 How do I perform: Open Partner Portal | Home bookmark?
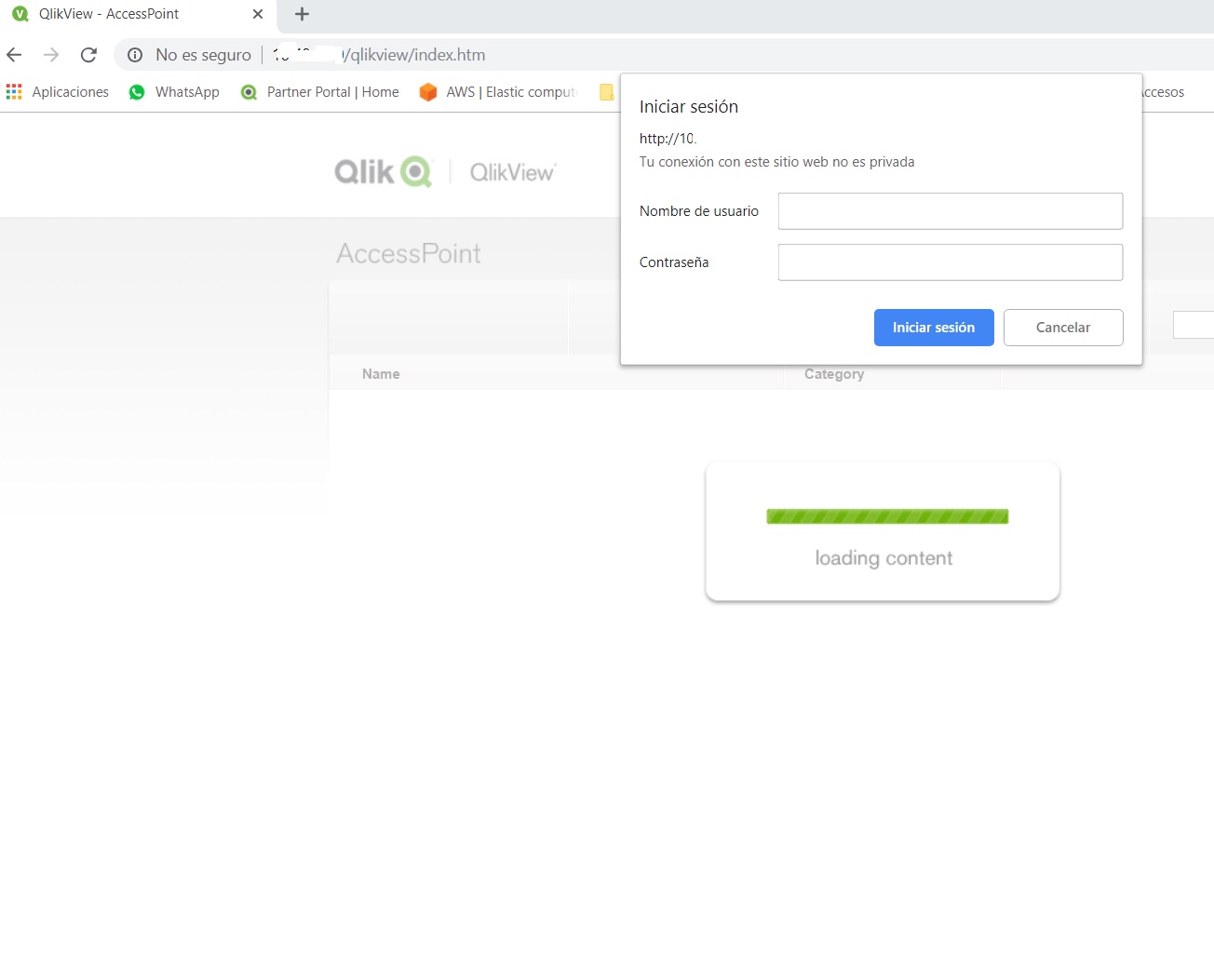click(x=319, y=91)
